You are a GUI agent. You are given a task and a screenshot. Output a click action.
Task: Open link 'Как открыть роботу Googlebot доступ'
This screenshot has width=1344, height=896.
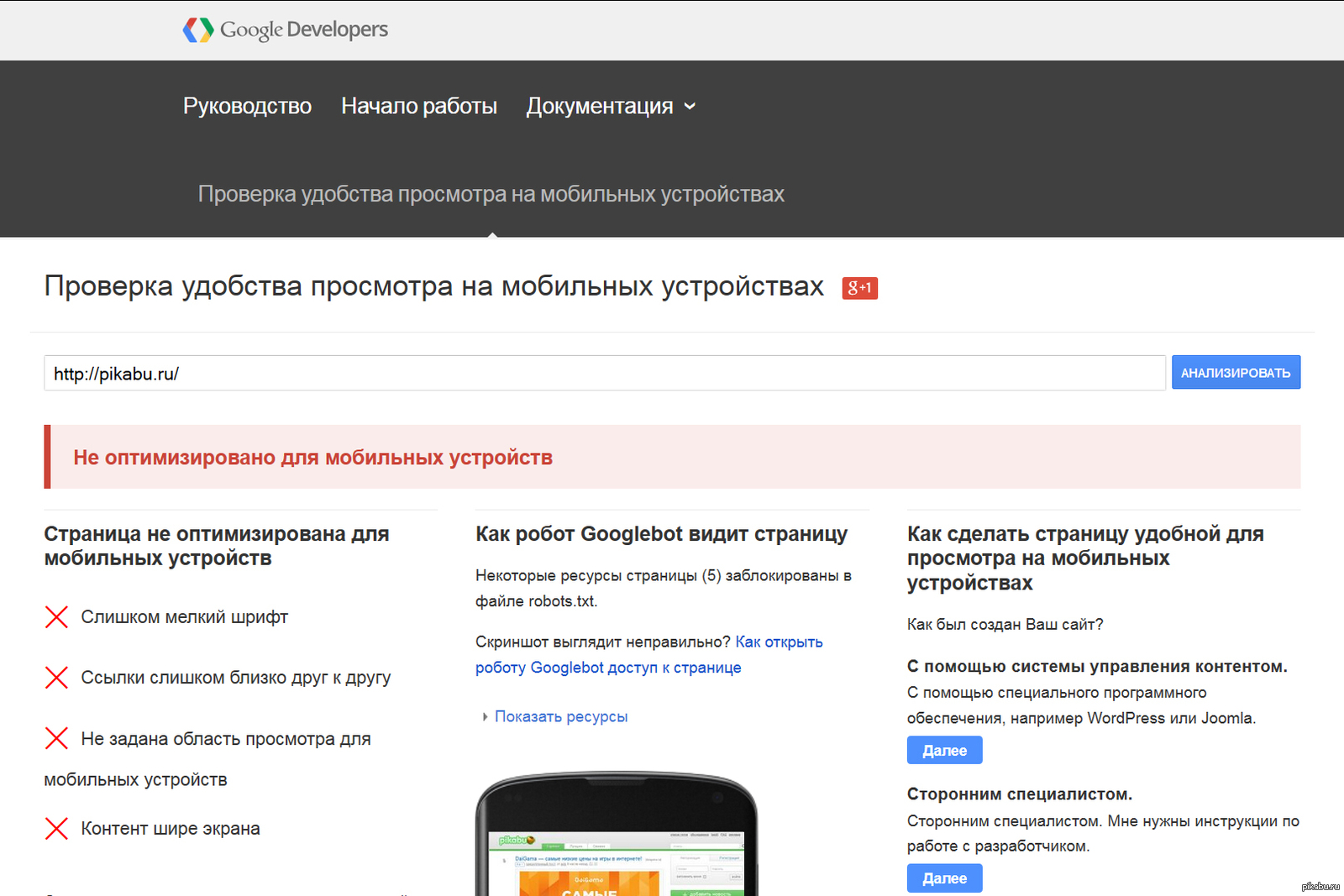(649, 655)
